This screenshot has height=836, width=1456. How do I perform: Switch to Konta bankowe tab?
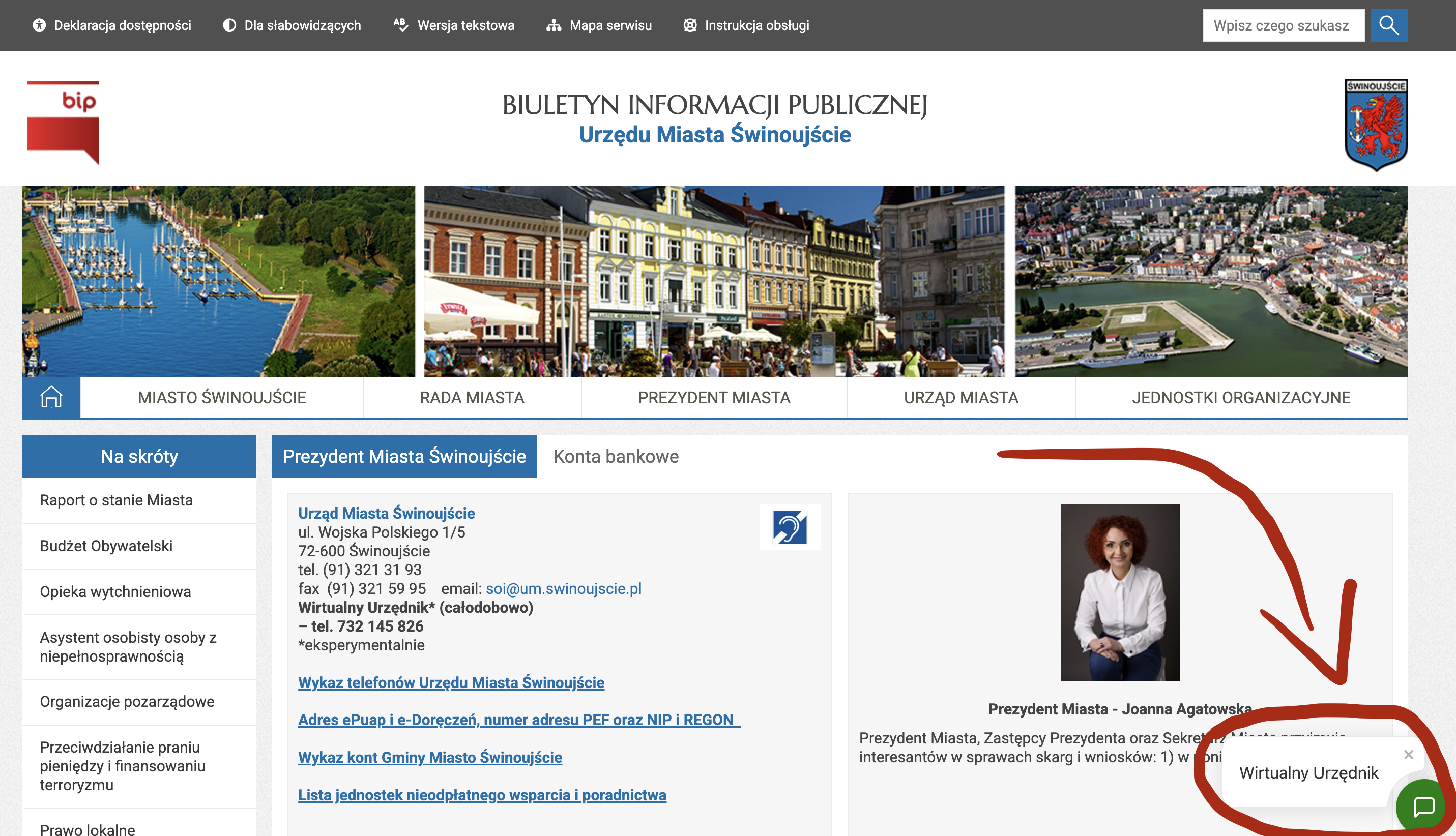(x=616, y=457)
